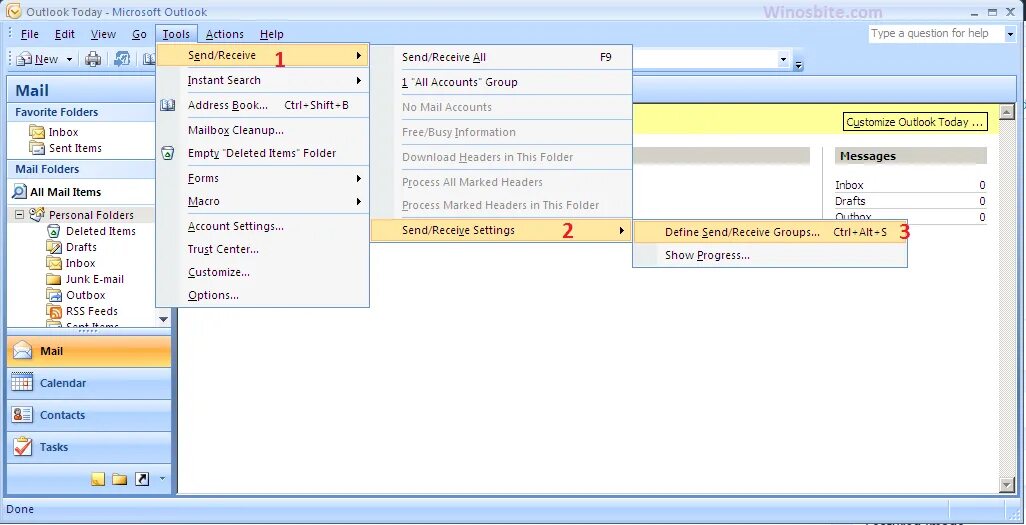Click the Customize Outlook Today button
The image size is (1026, 525).
tap(915, 122)
